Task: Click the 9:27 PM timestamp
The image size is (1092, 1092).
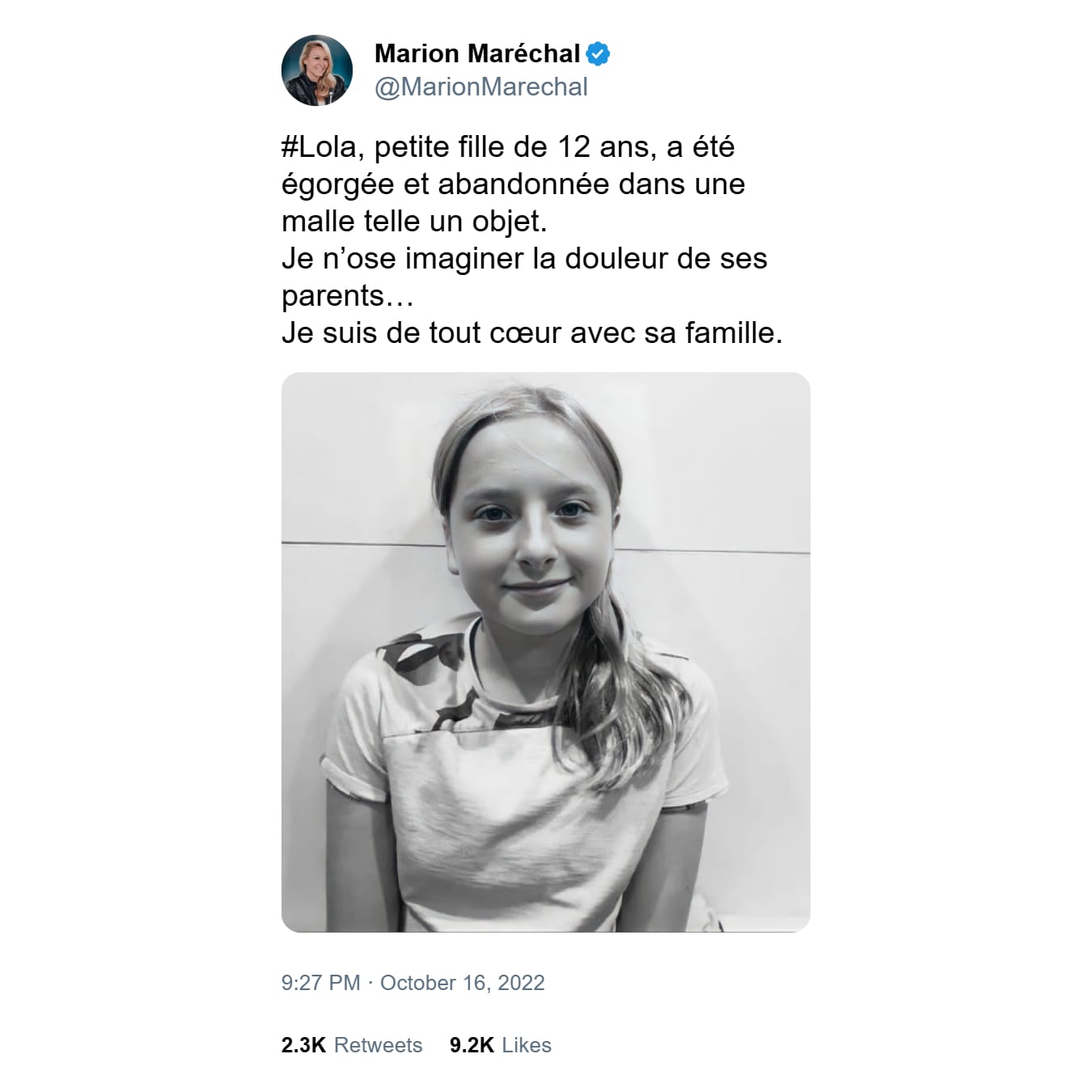Action: (x=320, y=983)
